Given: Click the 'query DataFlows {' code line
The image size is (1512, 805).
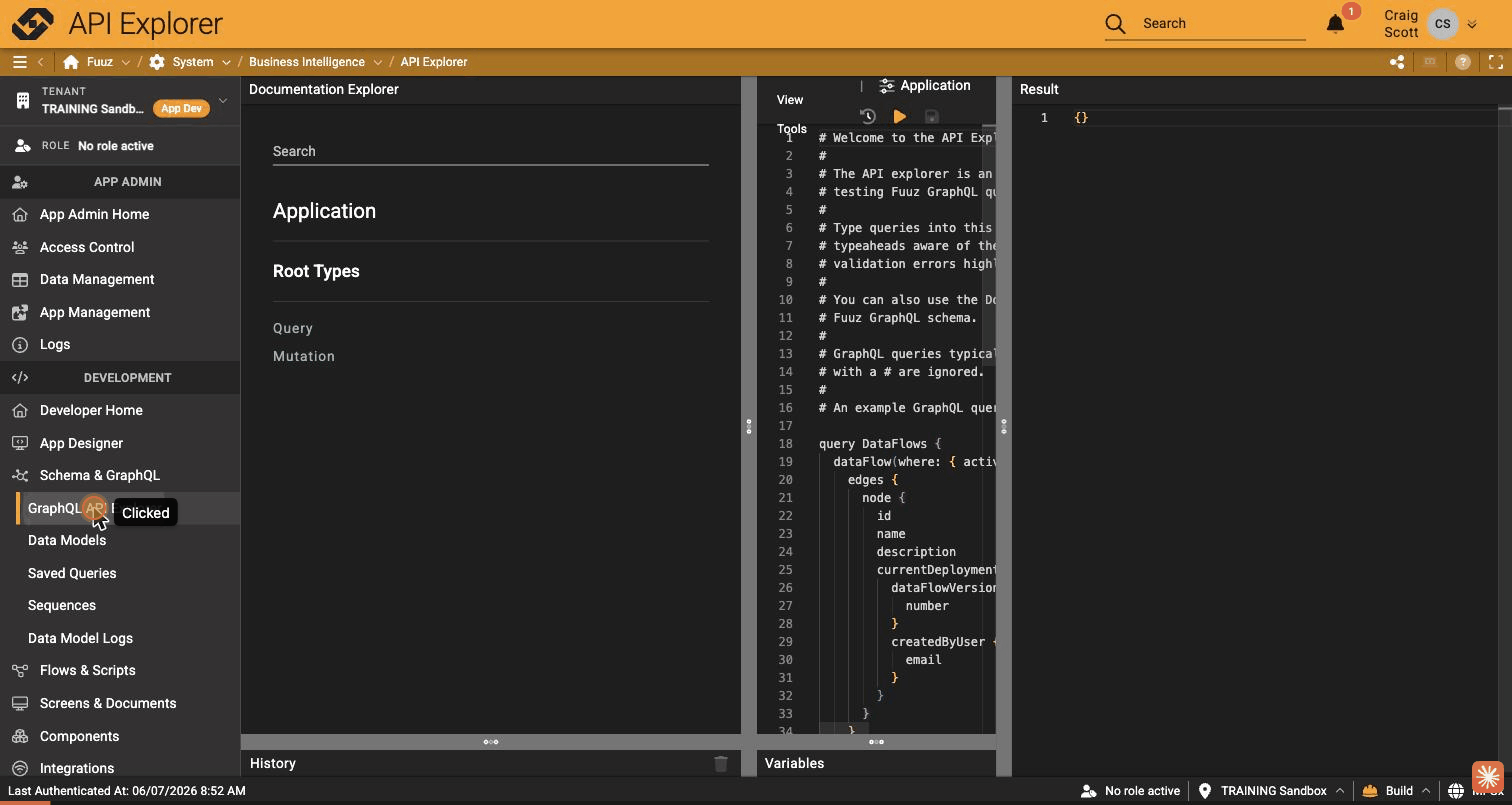Looking at the screenshot, I should point(880,444).
